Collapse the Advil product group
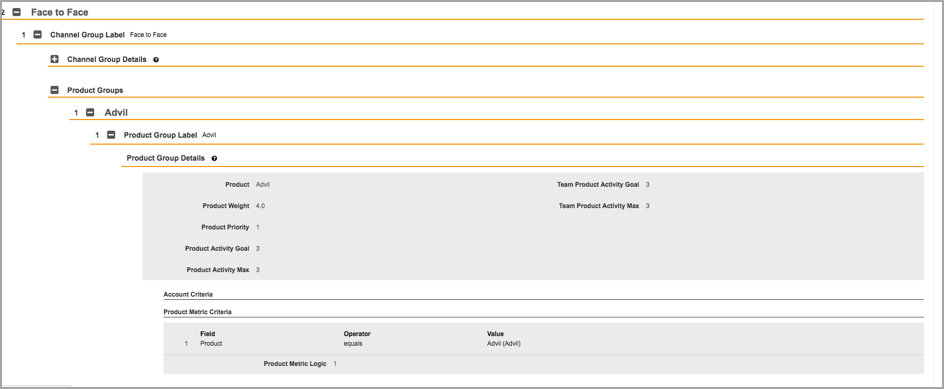The height and width of the screenshot is (389, 944). (90, 113)
